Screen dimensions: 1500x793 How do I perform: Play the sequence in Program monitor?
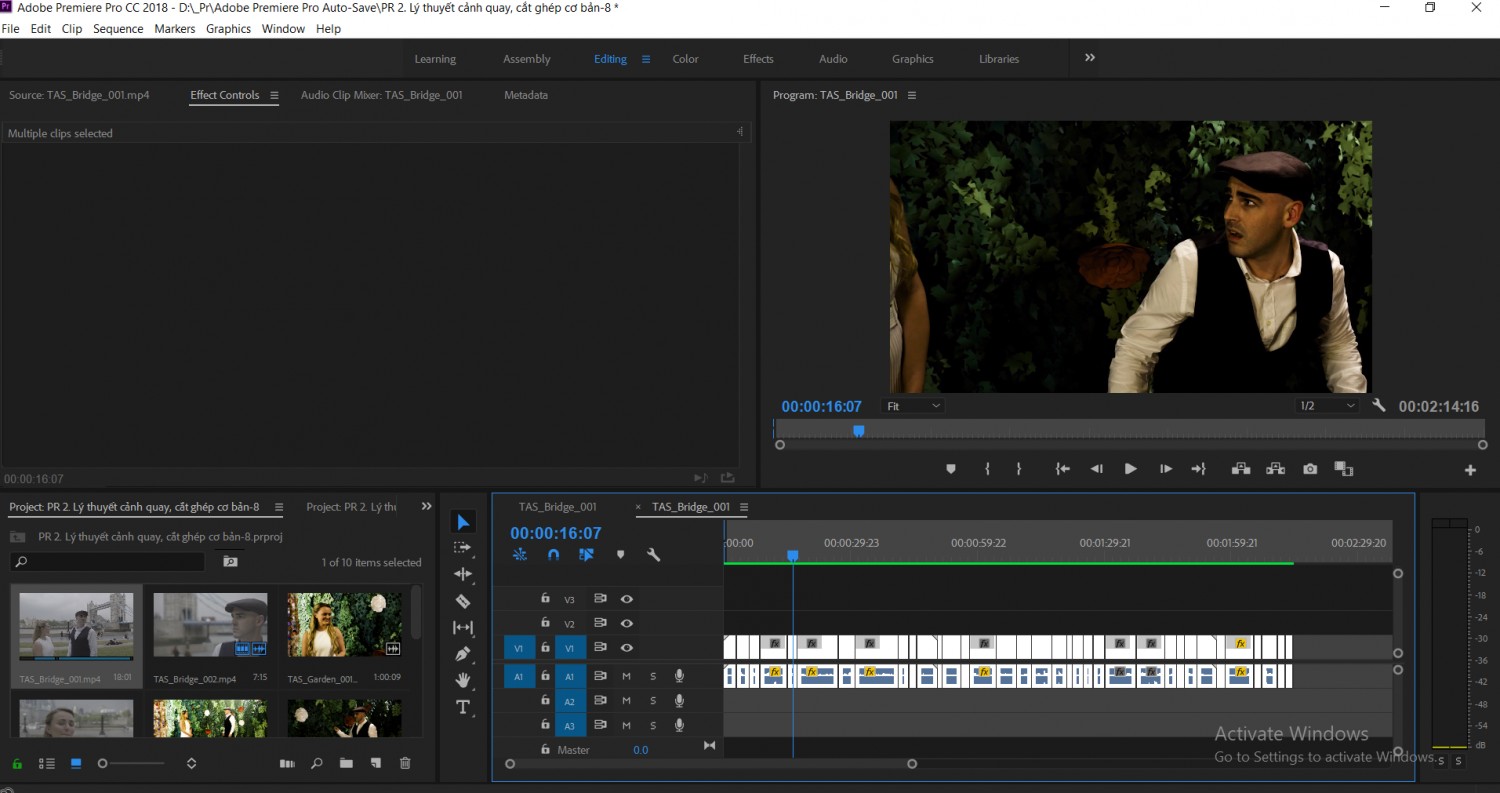[x=1130, y=469]
